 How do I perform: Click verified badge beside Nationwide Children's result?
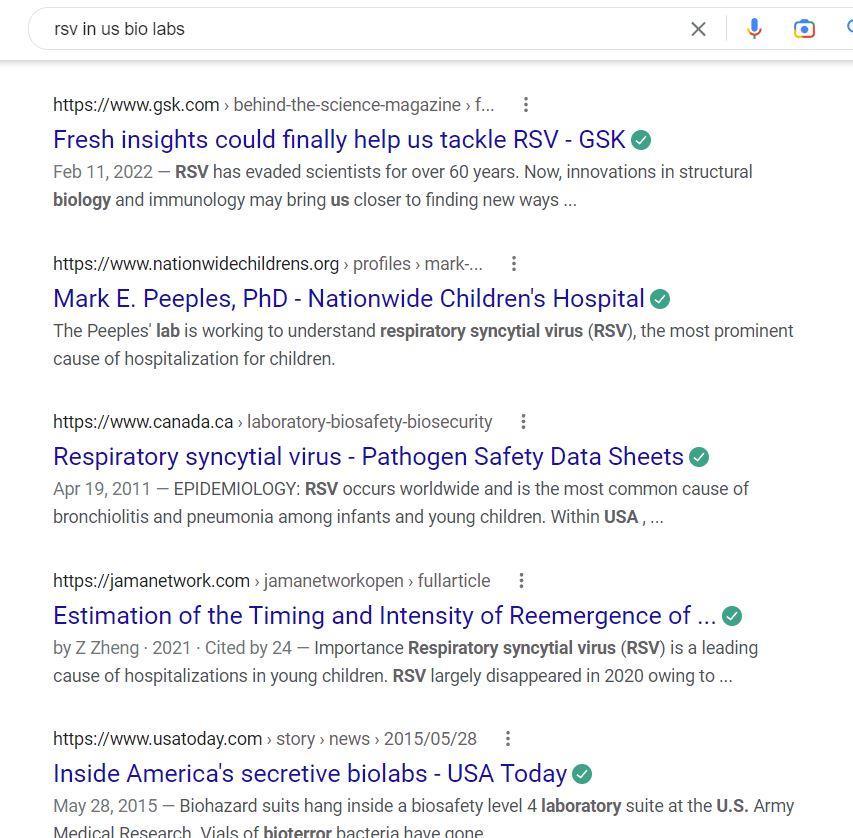(x=660, y=299)
